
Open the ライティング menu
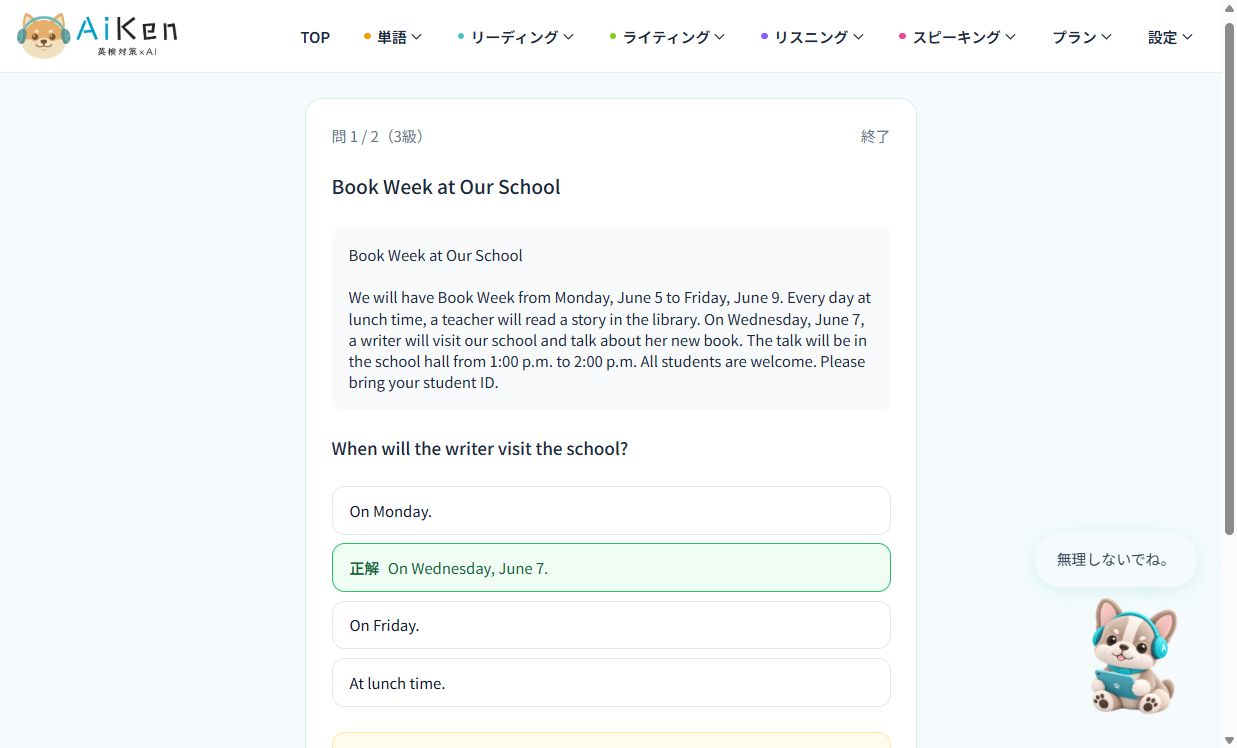pos(667,37)
